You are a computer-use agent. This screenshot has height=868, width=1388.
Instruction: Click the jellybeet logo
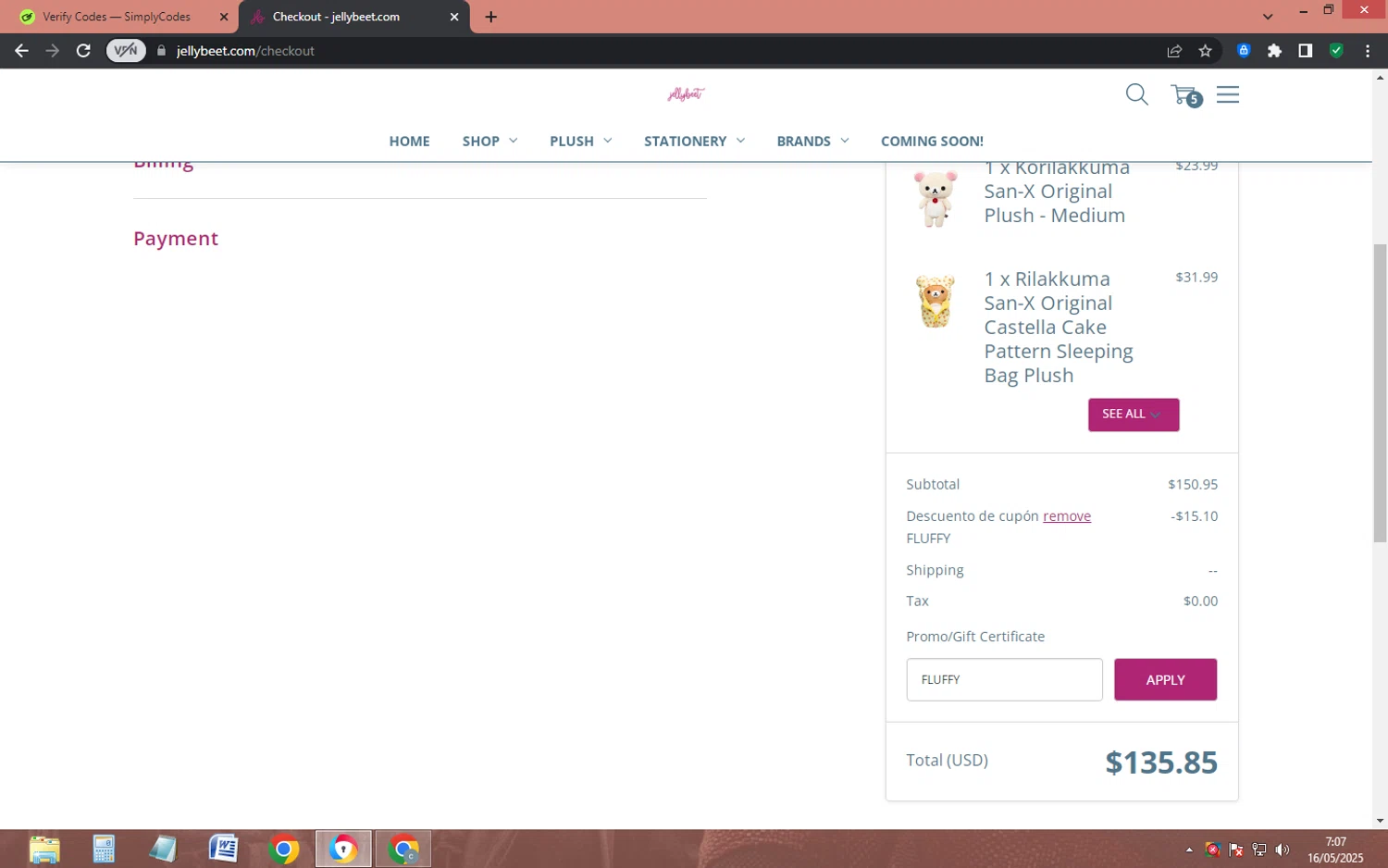pos(686,93)
